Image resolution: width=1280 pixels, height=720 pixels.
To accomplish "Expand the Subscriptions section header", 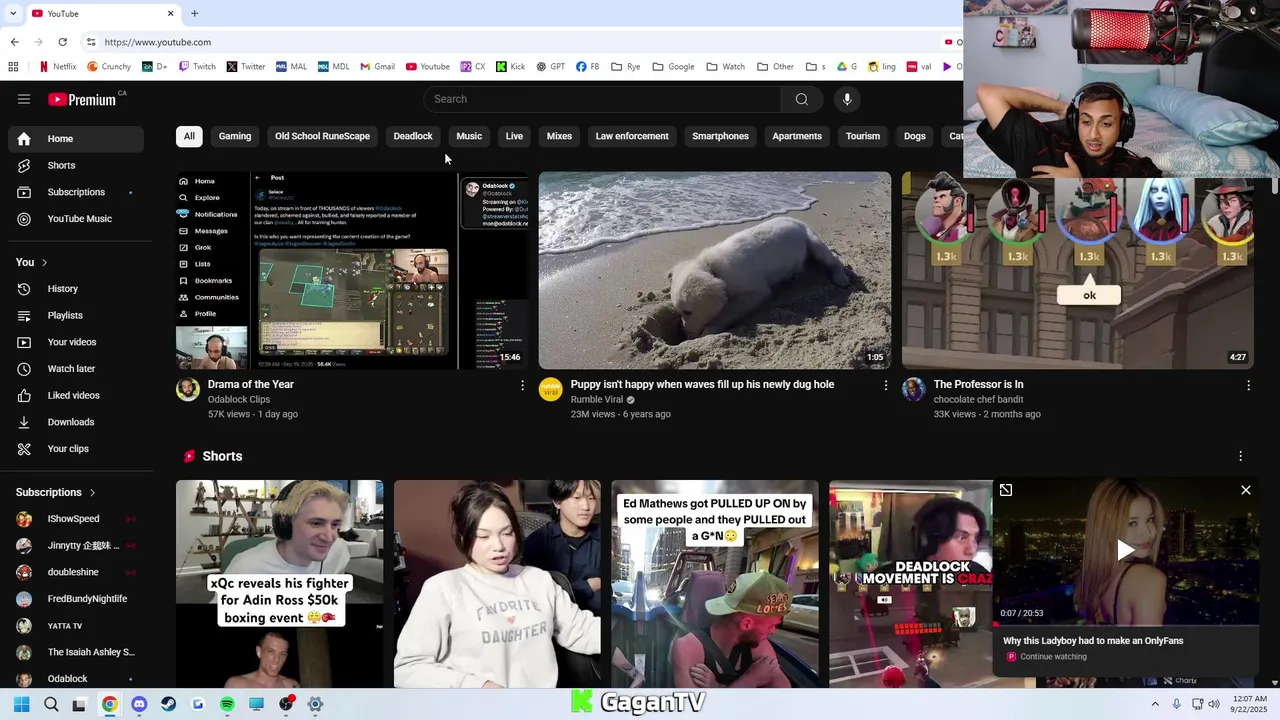I will pyautogui.click(x=56, y=492).
